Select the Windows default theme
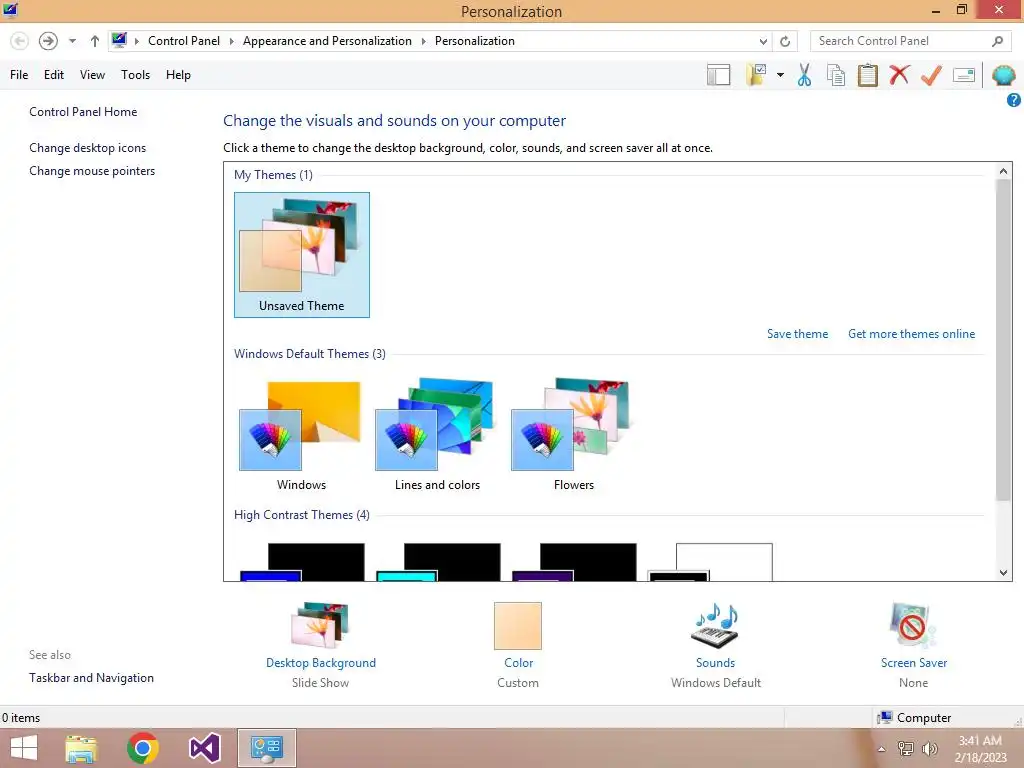 coord(301,436)
